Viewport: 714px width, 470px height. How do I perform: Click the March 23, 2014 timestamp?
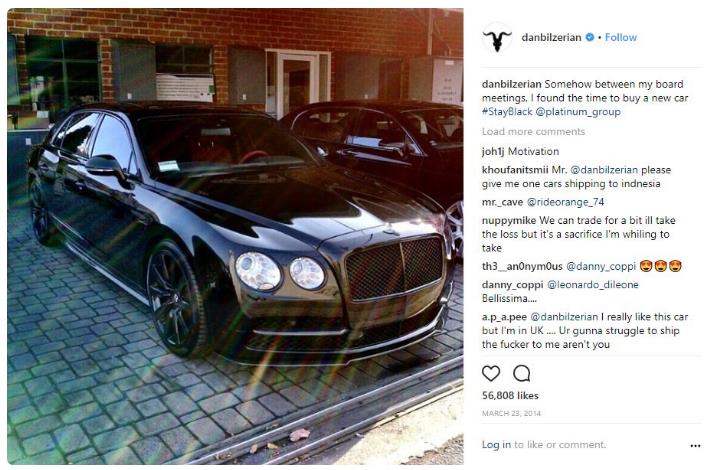511,414
